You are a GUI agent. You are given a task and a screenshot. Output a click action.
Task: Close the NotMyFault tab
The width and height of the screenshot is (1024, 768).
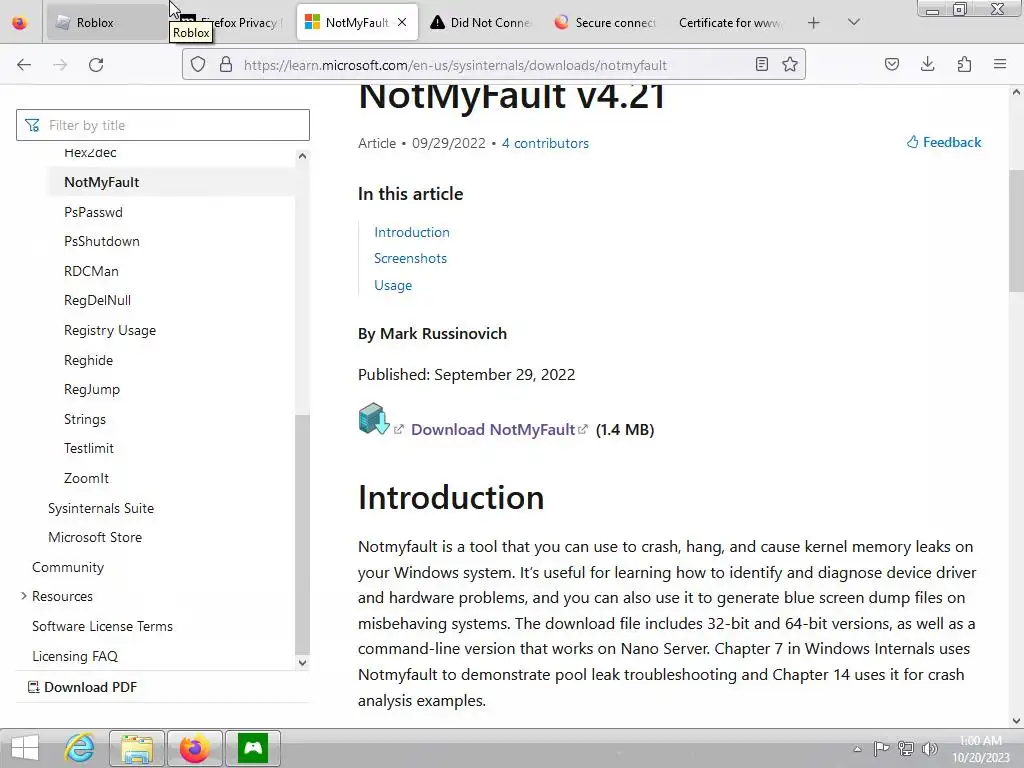point(402,22)
